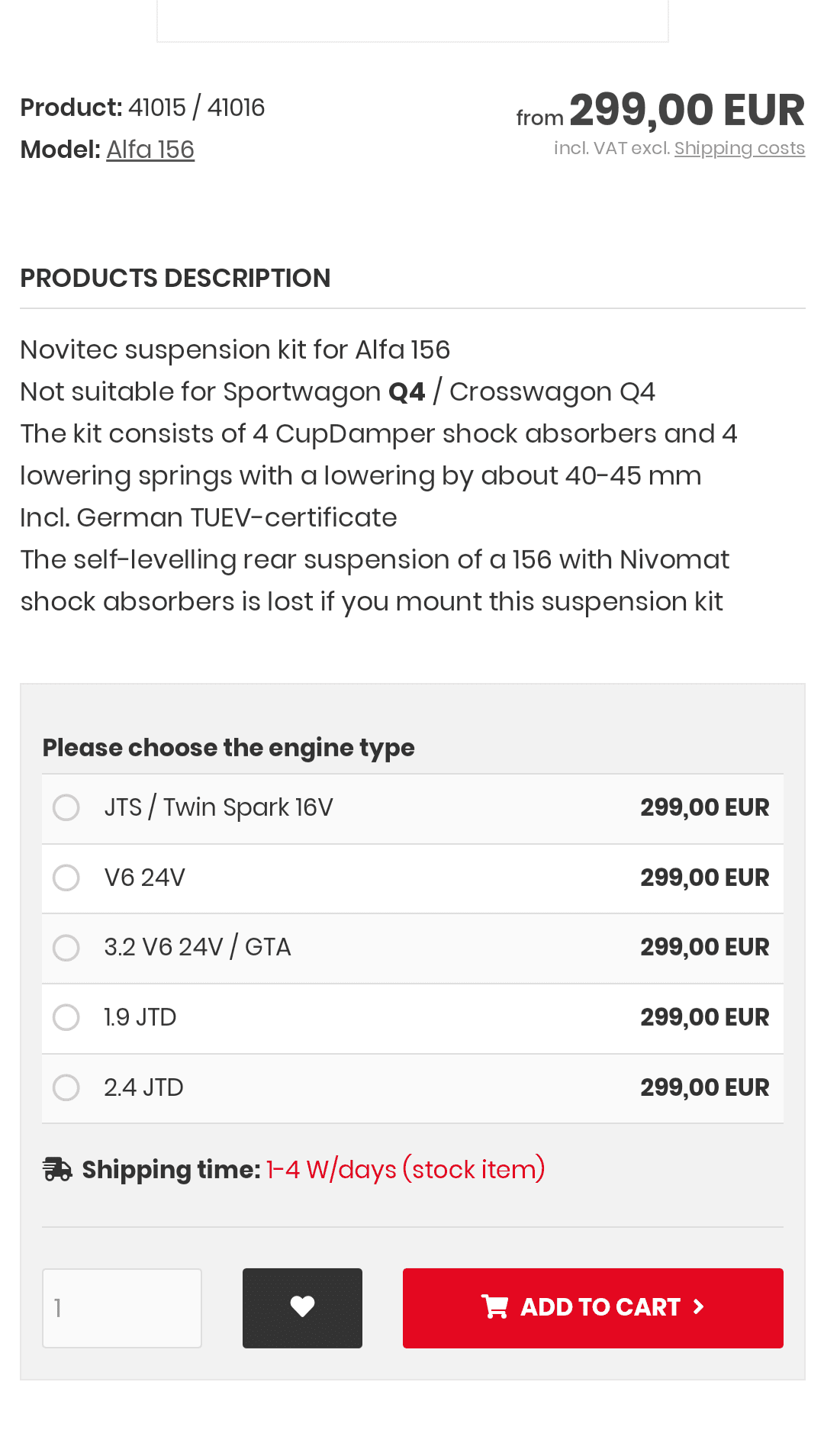Click the quantity input field

[x=122, y=1308]
